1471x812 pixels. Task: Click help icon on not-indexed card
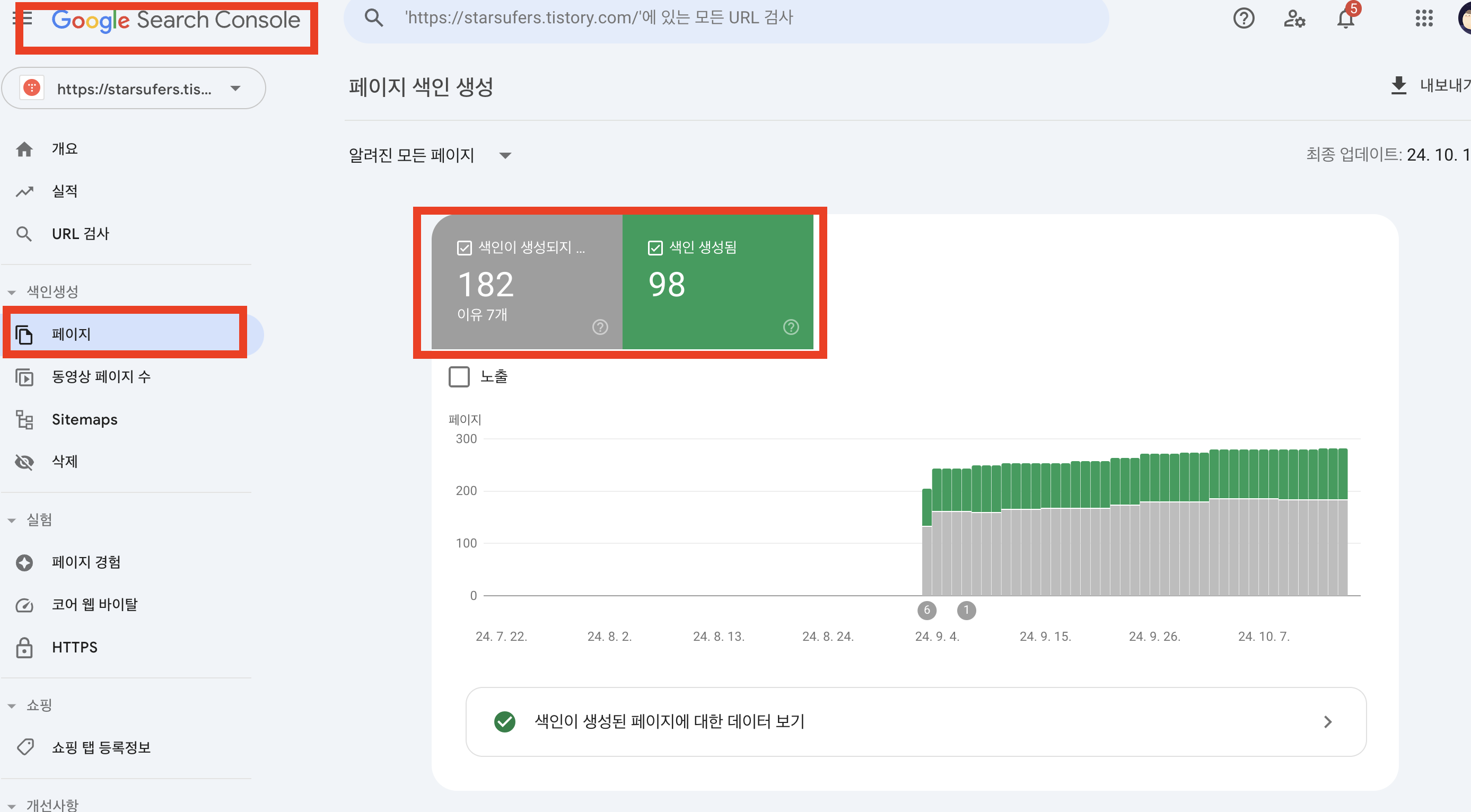[x=600, y=327]
